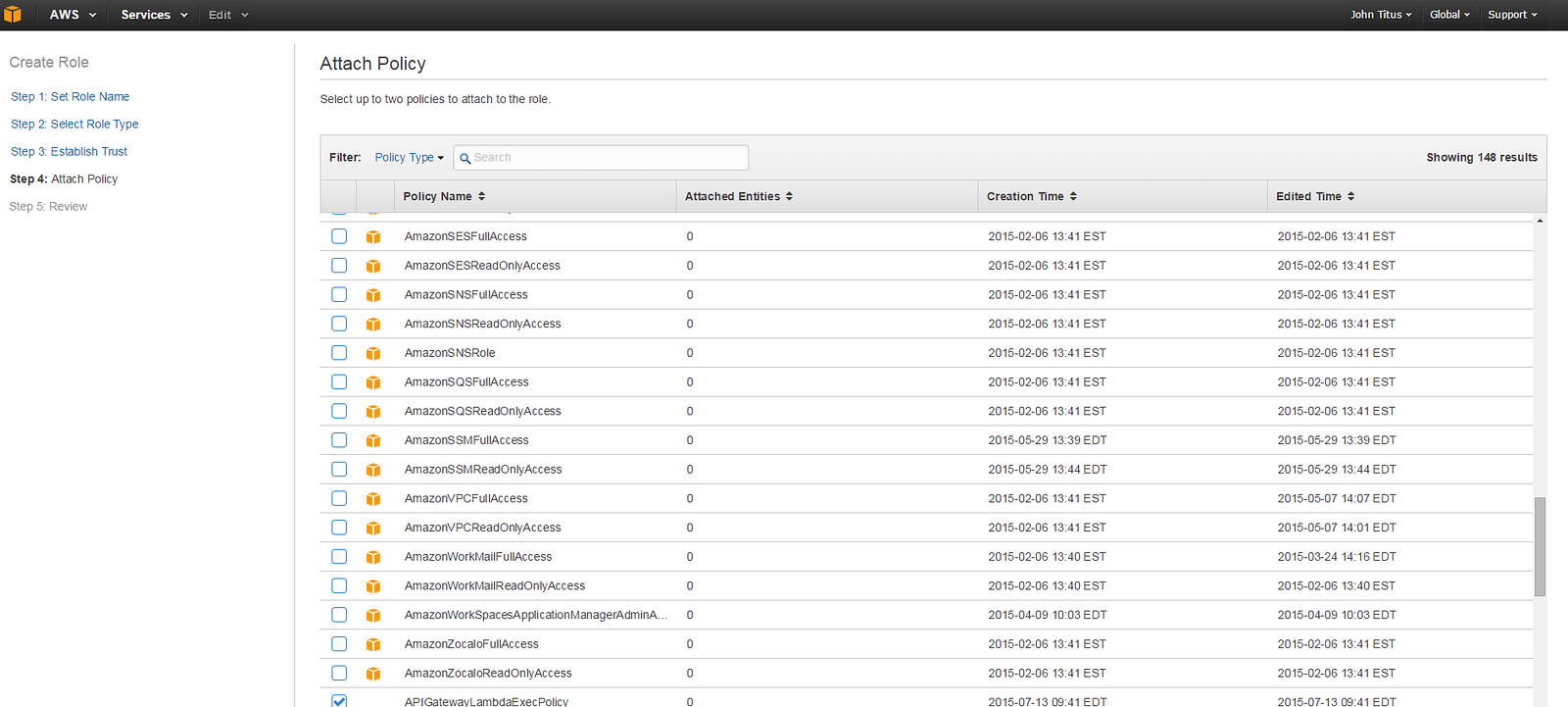
Task: Click the AmazonZocaloFullAccess policy name
Action: pyautogui.click(x=471, y=644)
